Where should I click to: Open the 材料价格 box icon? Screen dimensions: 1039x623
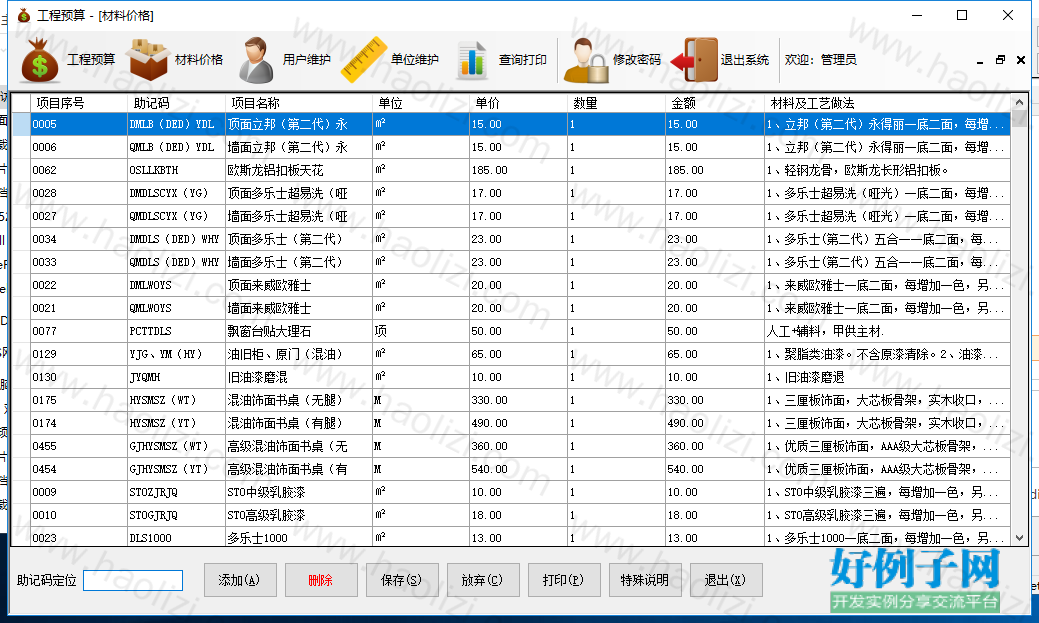[148, 60]
